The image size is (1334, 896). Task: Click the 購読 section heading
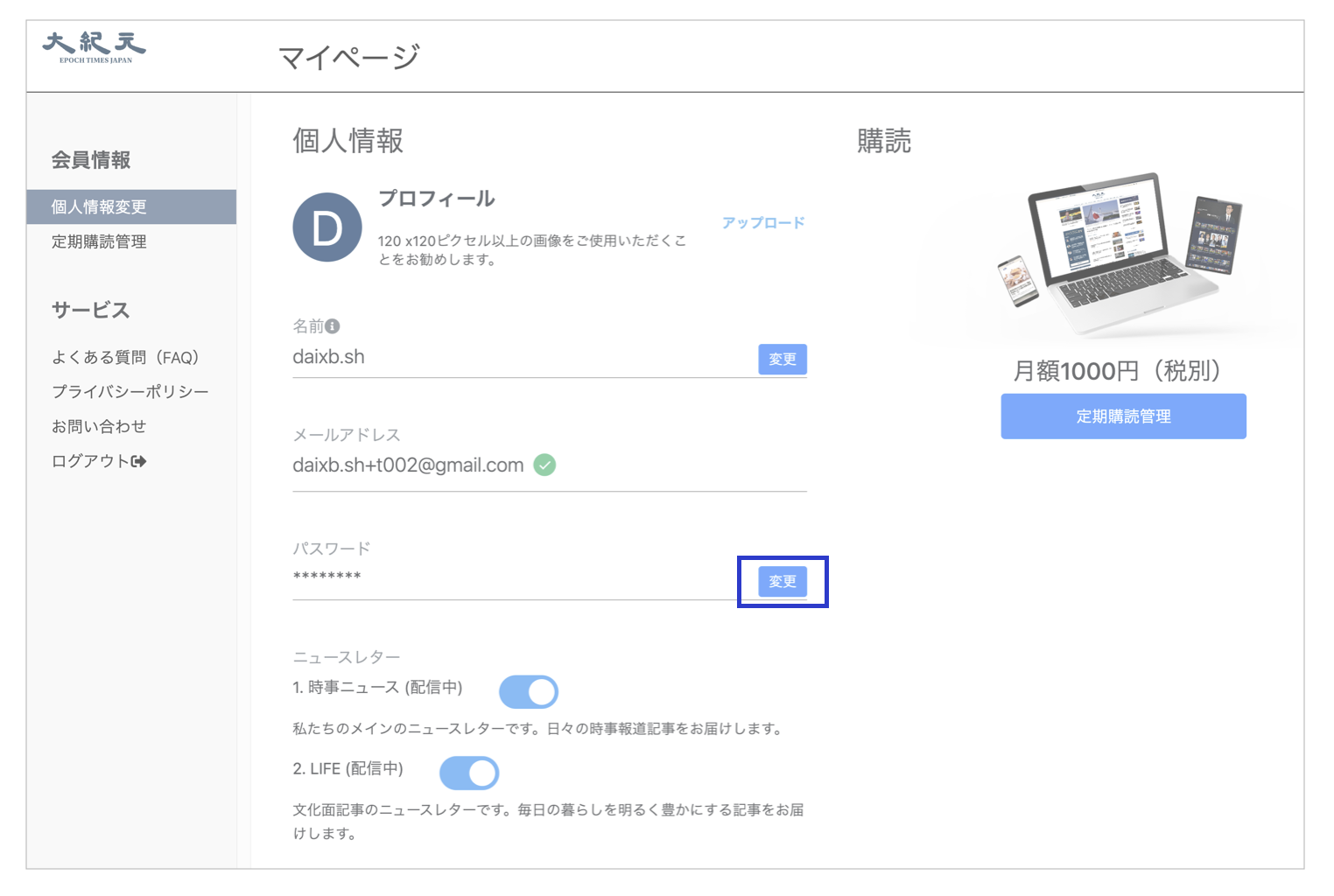(x=884, y=141)
